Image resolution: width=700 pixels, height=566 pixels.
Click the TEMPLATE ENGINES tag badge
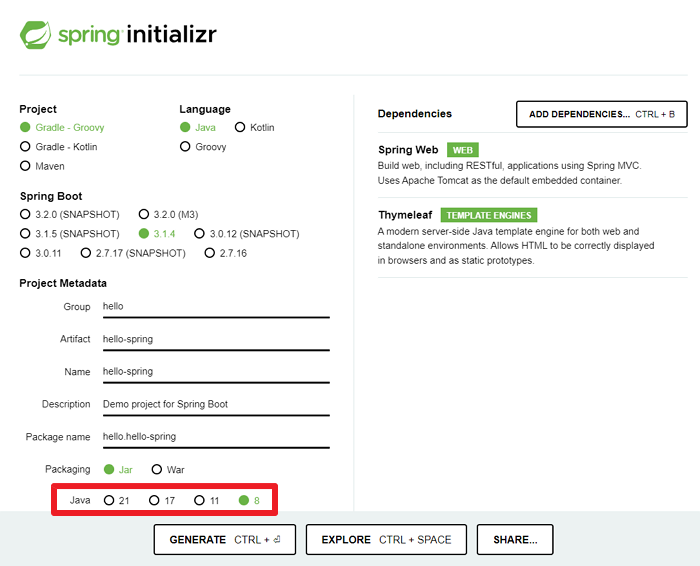tap(489, 215)
